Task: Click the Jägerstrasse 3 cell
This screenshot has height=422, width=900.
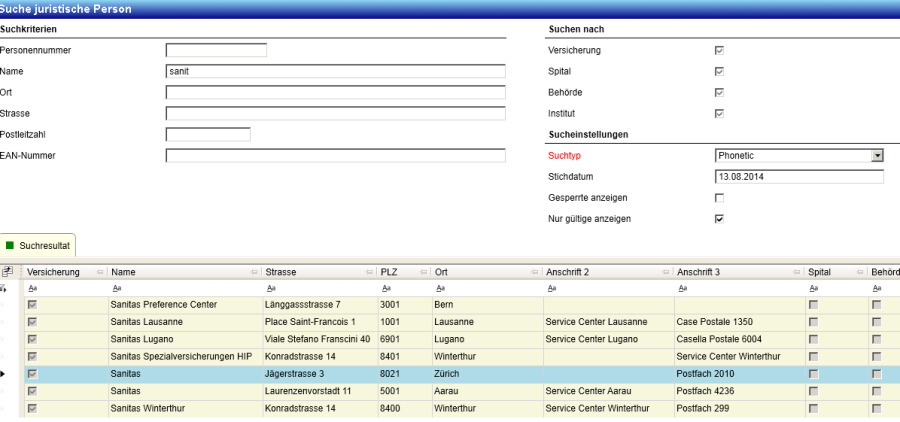Action: (320, 374)
